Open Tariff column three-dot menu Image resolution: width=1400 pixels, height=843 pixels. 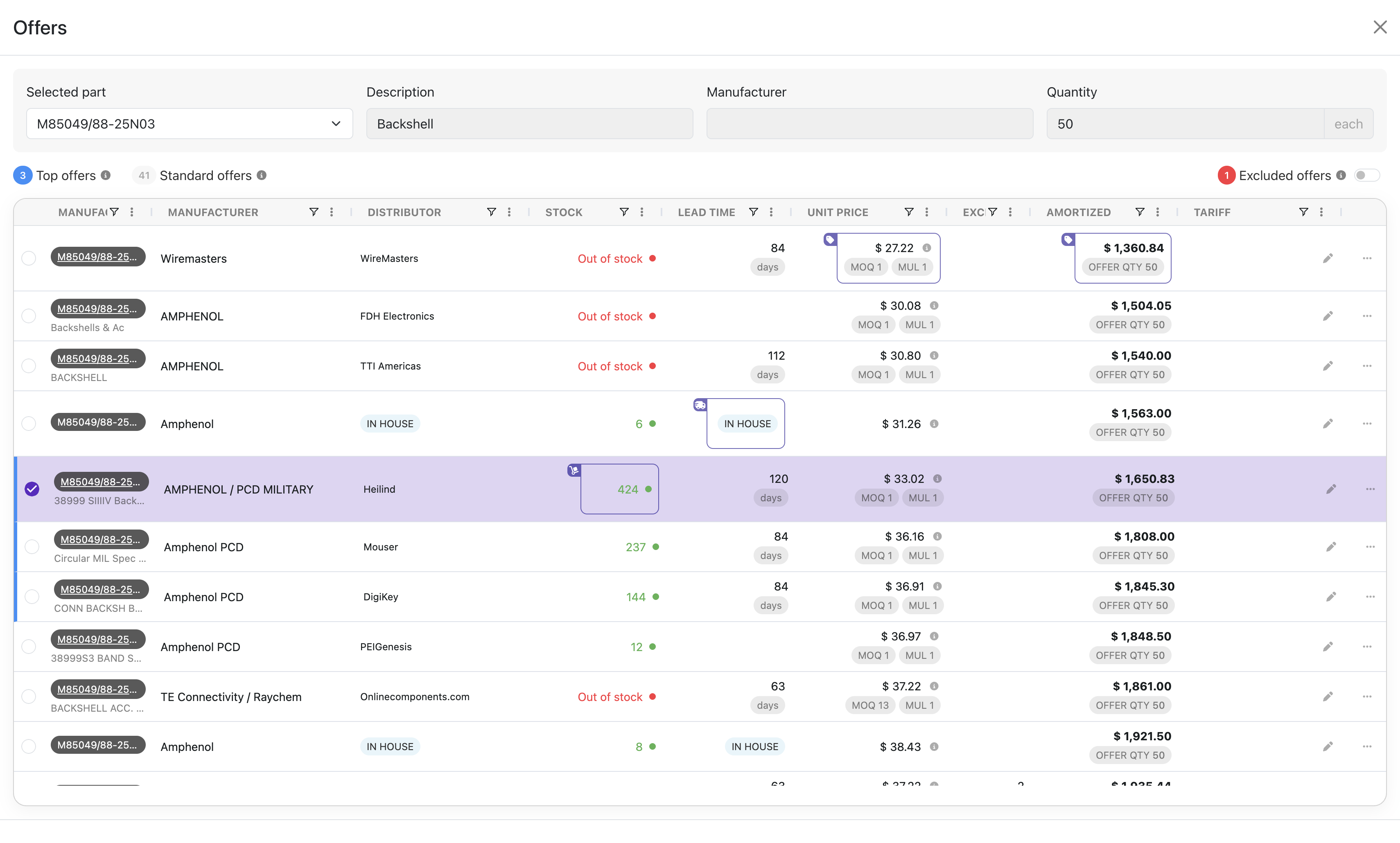click(x=1321, y=212)
